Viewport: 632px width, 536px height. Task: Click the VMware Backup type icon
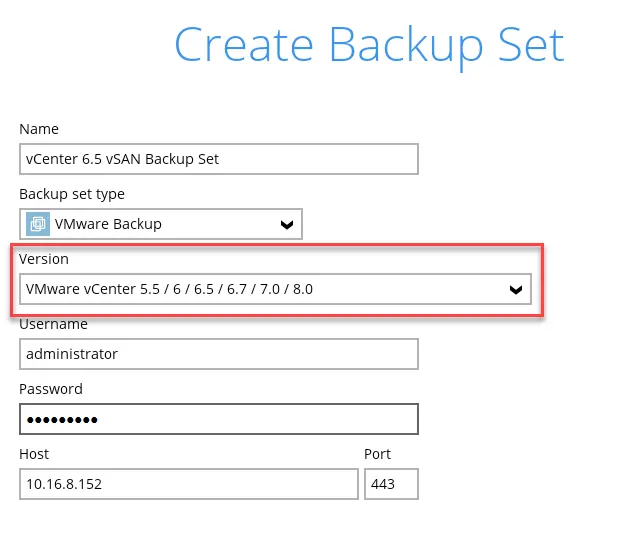tap(38, 224)
